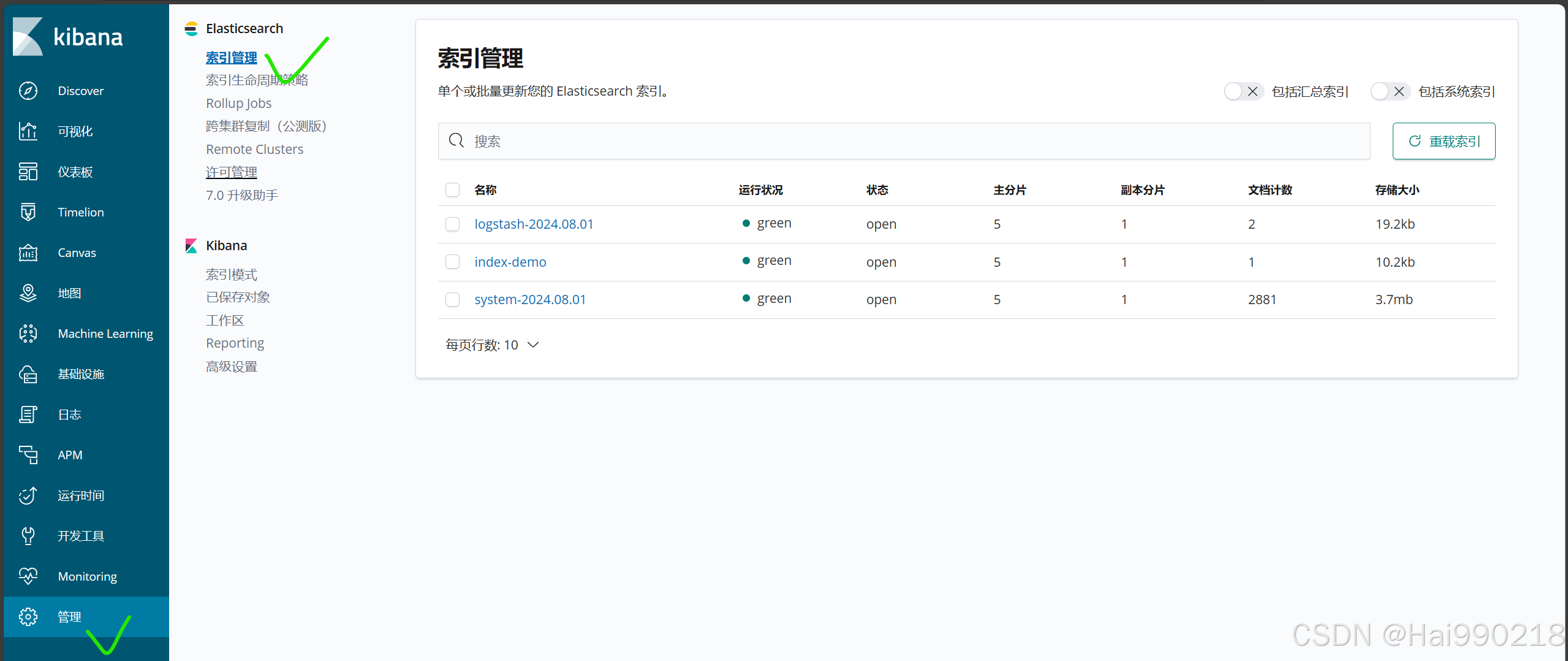
Task: Focus the 搜索 index search field
Action: (904, 141)
